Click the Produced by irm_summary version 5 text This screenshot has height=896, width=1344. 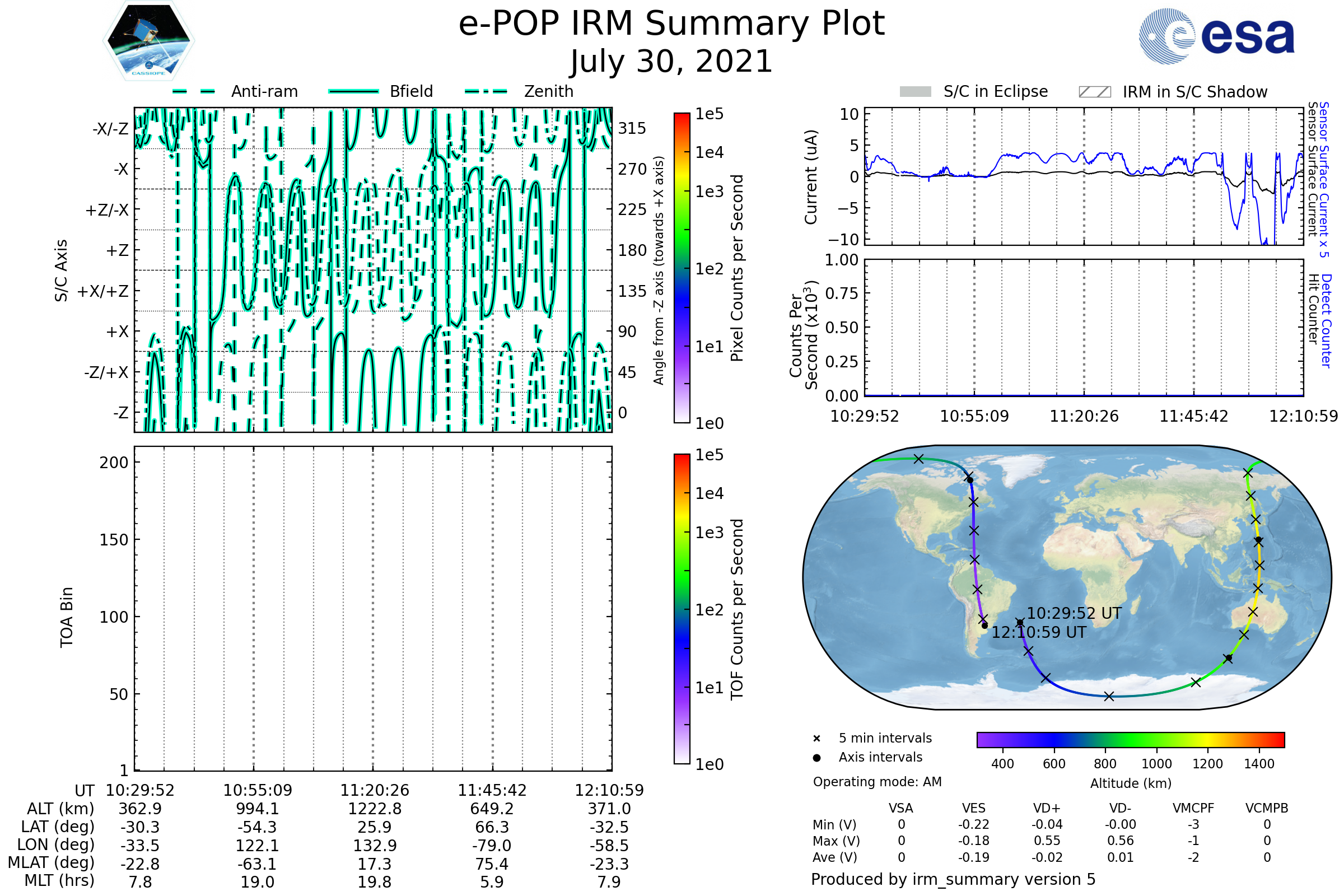point(953,879)
